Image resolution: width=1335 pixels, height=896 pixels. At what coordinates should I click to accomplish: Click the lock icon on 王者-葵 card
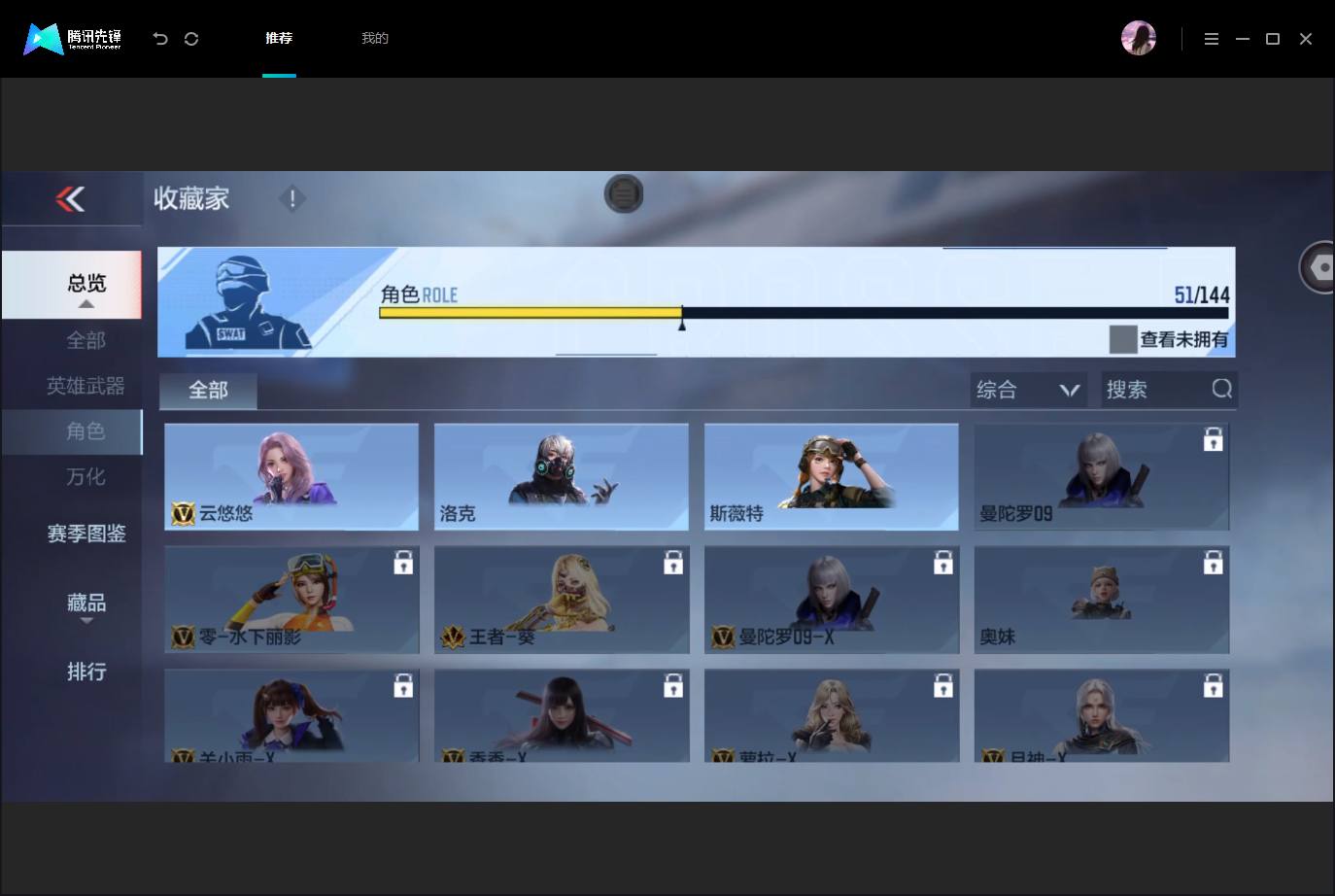(x=673, y=563)
